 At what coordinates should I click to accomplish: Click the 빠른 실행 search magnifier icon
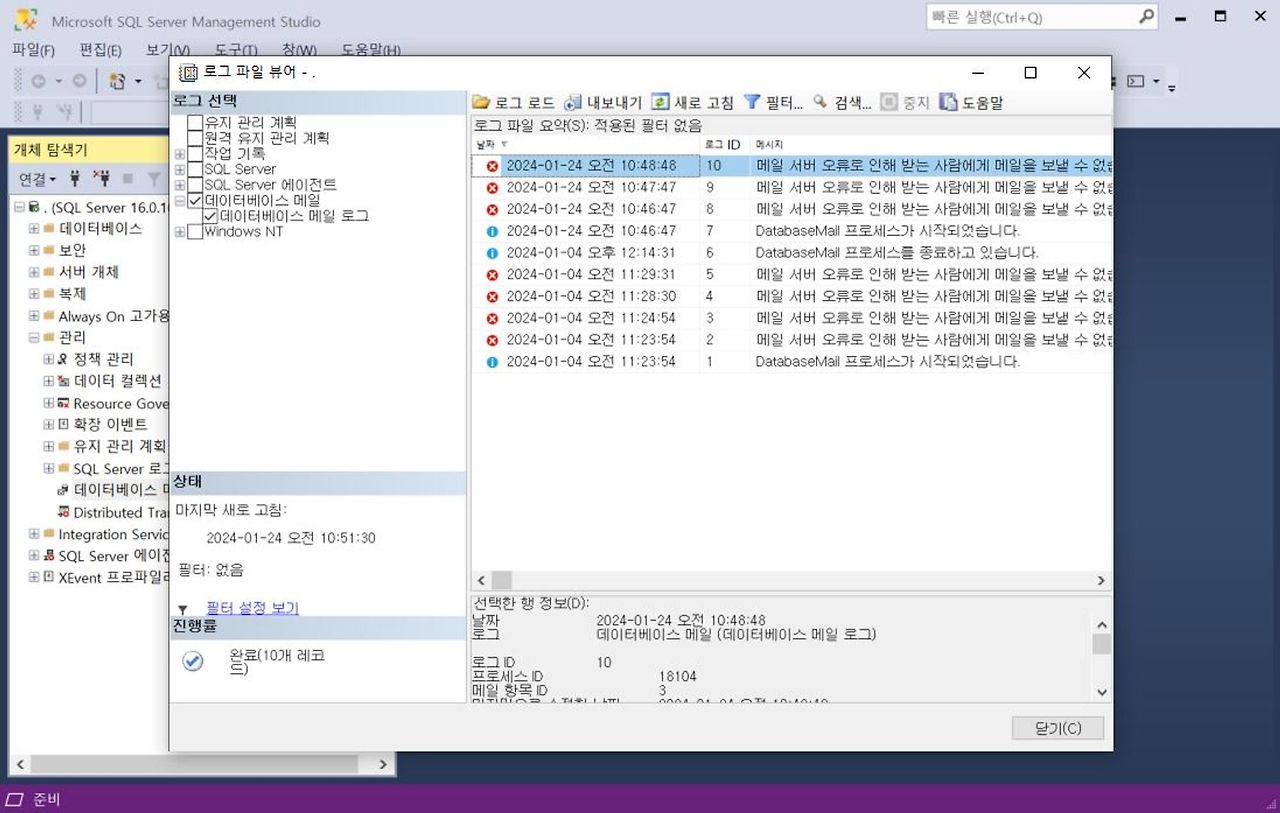point(1146,17)
